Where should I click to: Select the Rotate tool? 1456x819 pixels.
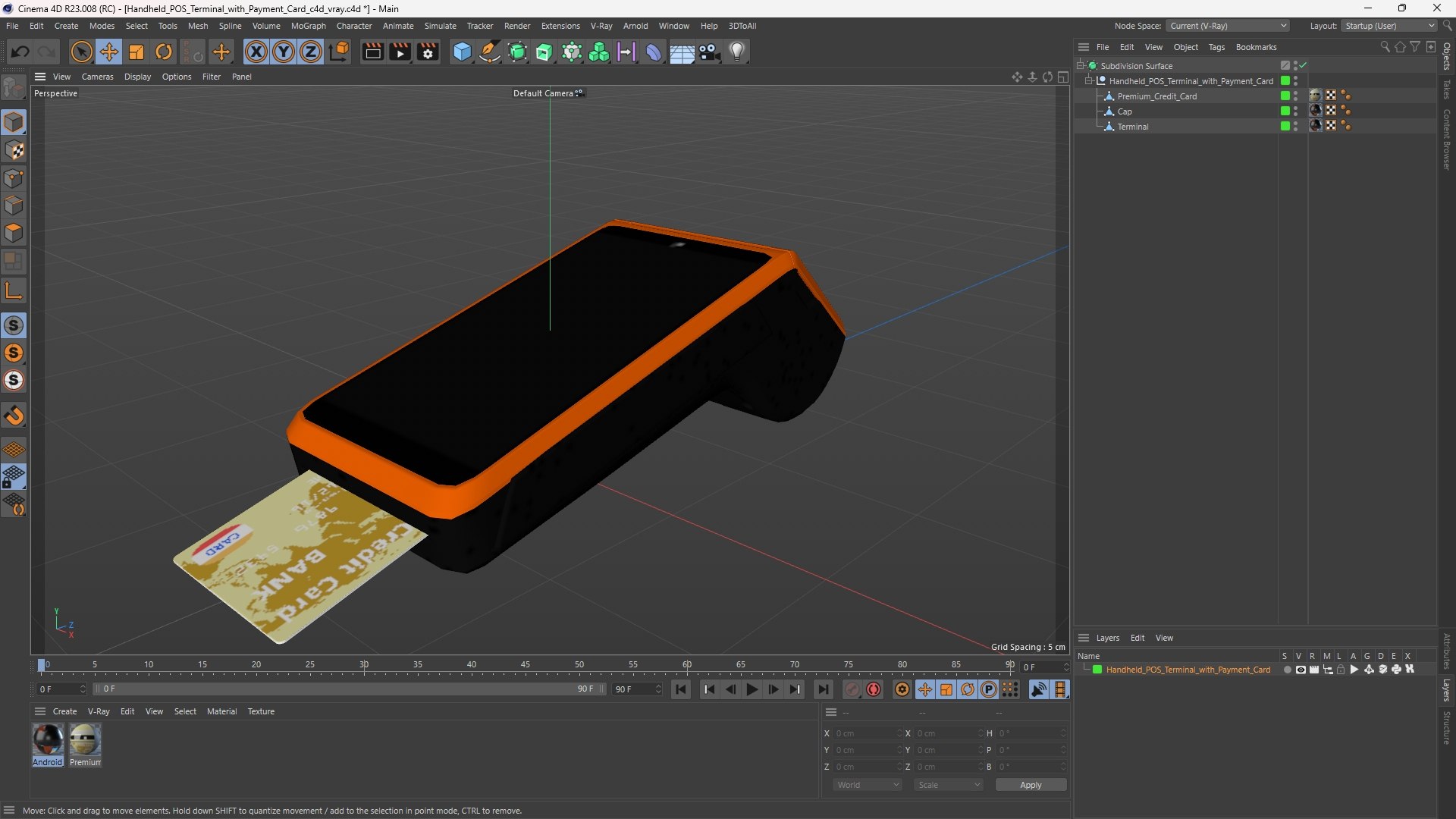pos(164,52)
